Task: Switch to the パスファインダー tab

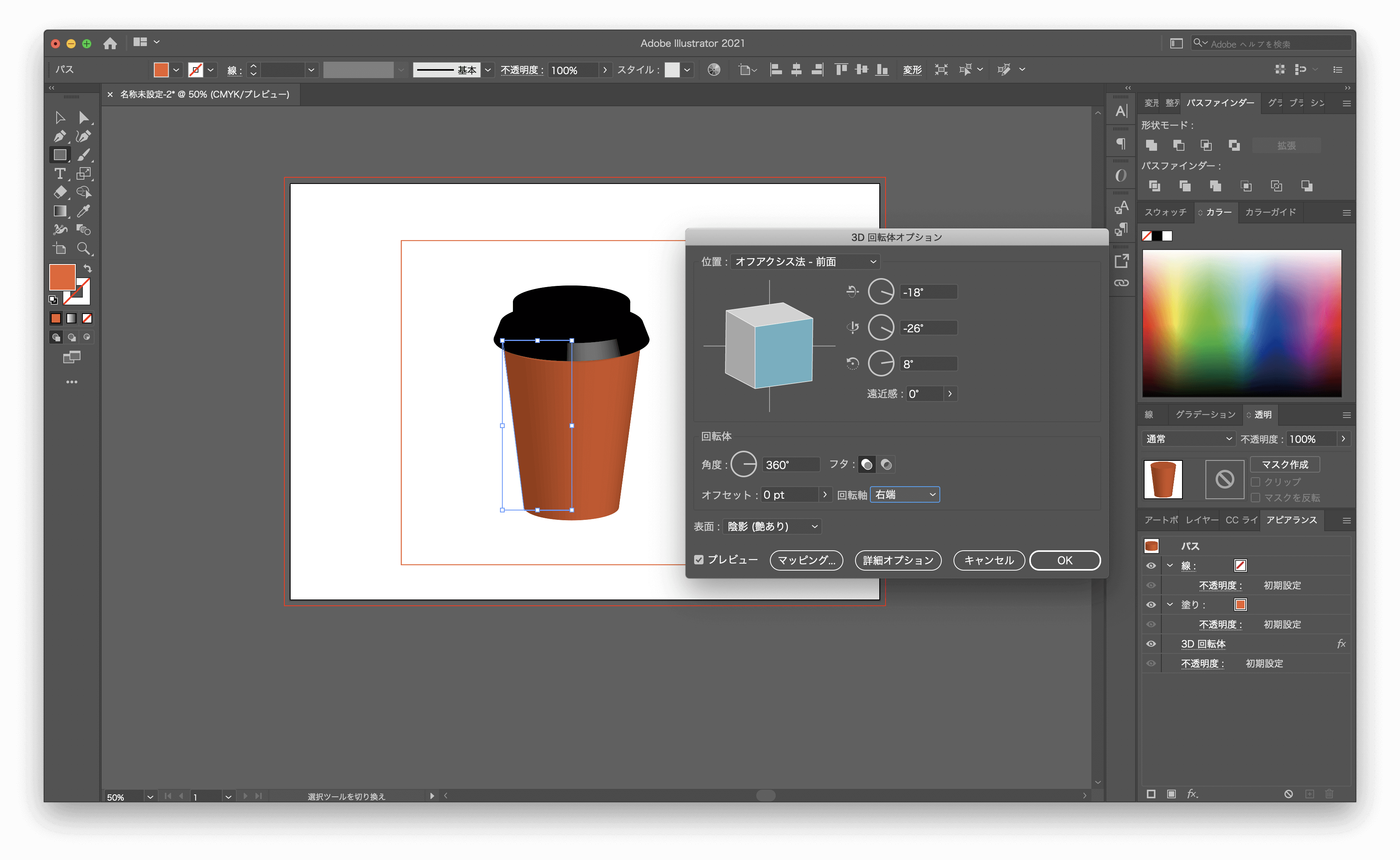Action: [x=1220, y=103]
